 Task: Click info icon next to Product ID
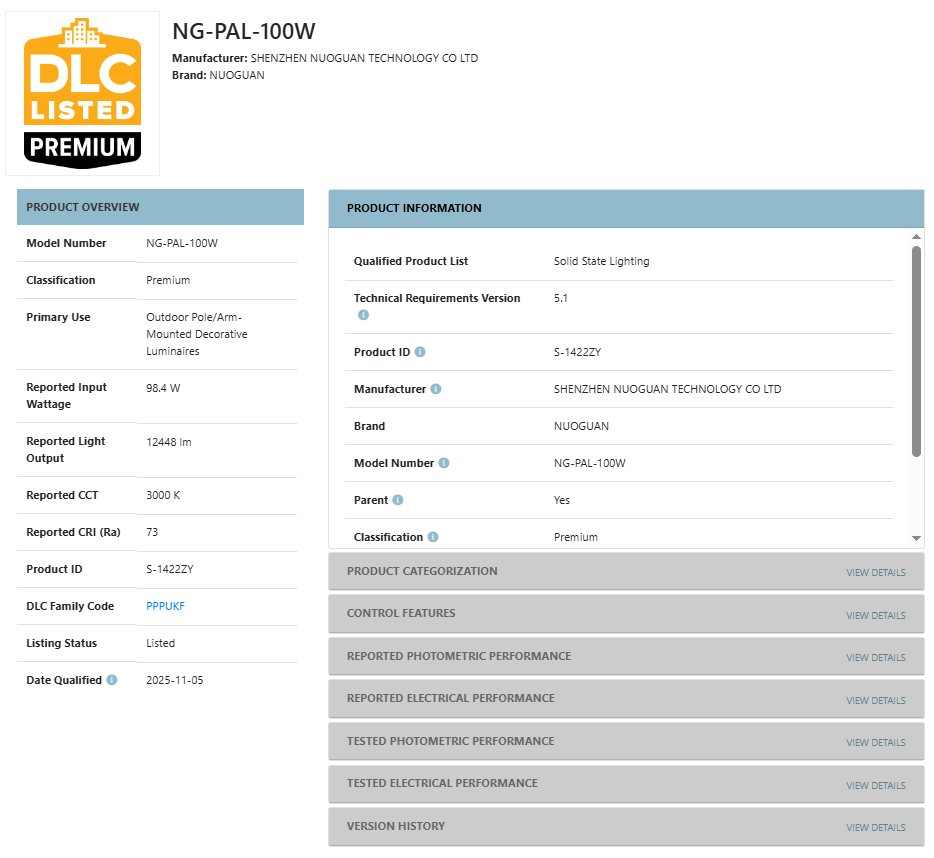pos(420,352)
